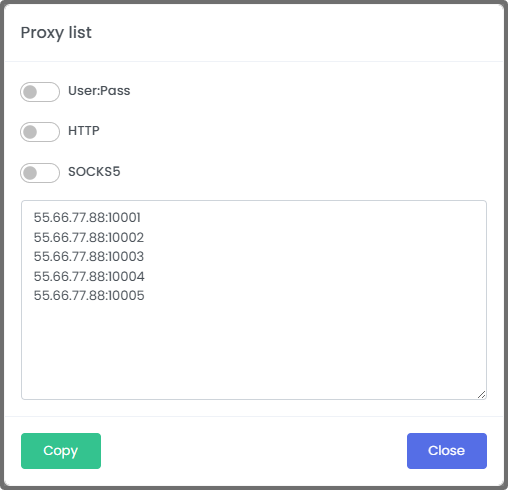Viewport: 509px width, 490px height.
Task: Click the dark backdrop outside the dialog
Action: 2,245
